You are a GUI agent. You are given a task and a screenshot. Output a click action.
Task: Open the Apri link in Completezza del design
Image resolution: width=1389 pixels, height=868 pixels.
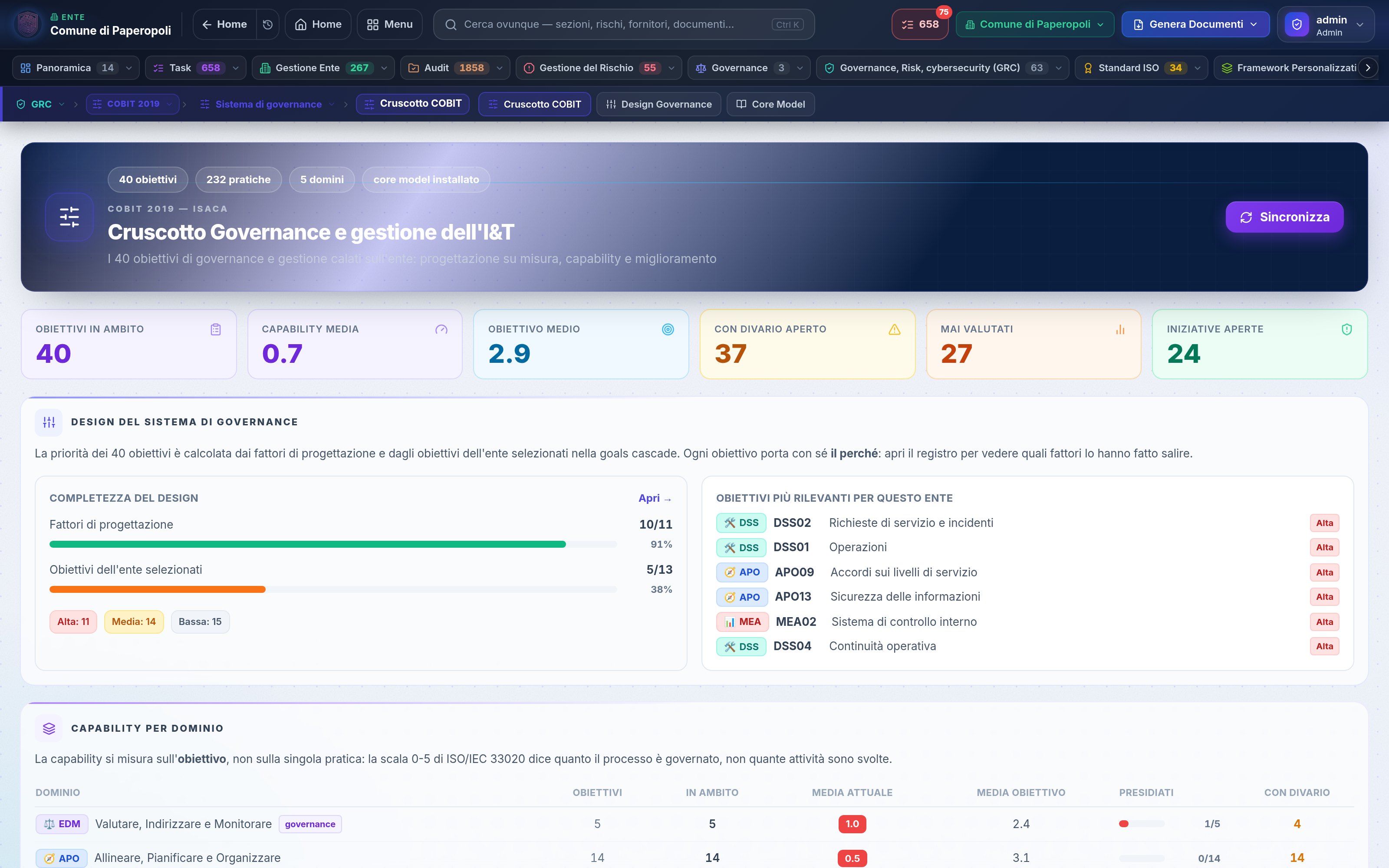655,498
